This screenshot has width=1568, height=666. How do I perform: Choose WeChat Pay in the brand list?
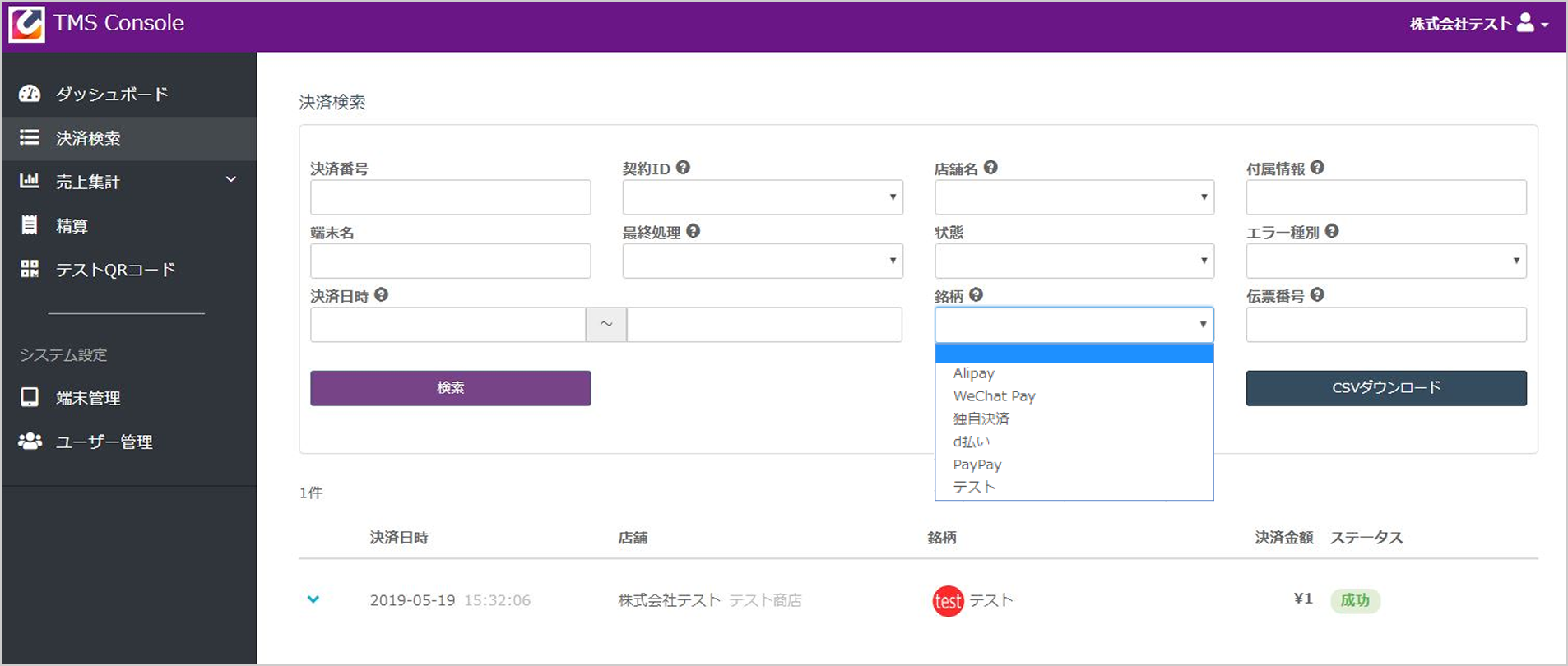pyautogui.click(x=994, y=396)
